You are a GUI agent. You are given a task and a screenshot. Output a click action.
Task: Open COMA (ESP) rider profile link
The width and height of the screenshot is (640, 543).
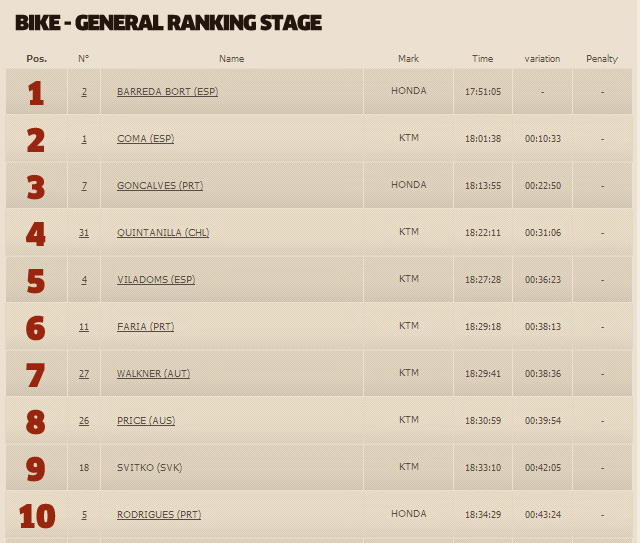145,138
